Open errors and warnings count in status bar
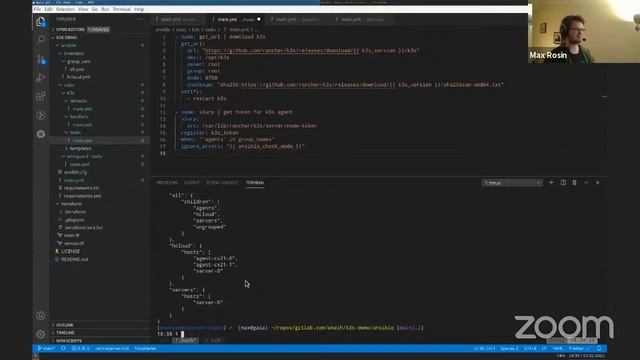 (80, 348)
